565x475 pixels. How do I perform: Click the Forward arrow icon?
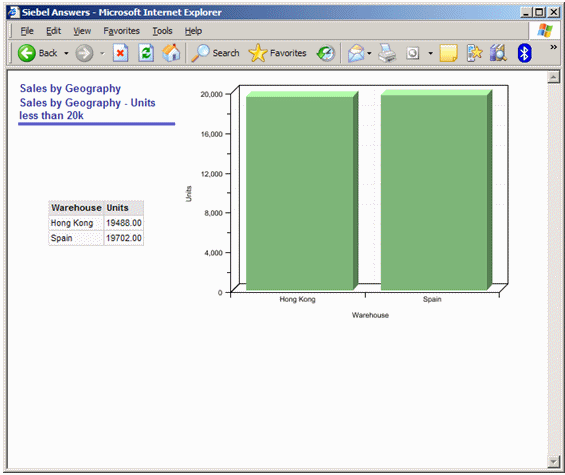84,53
